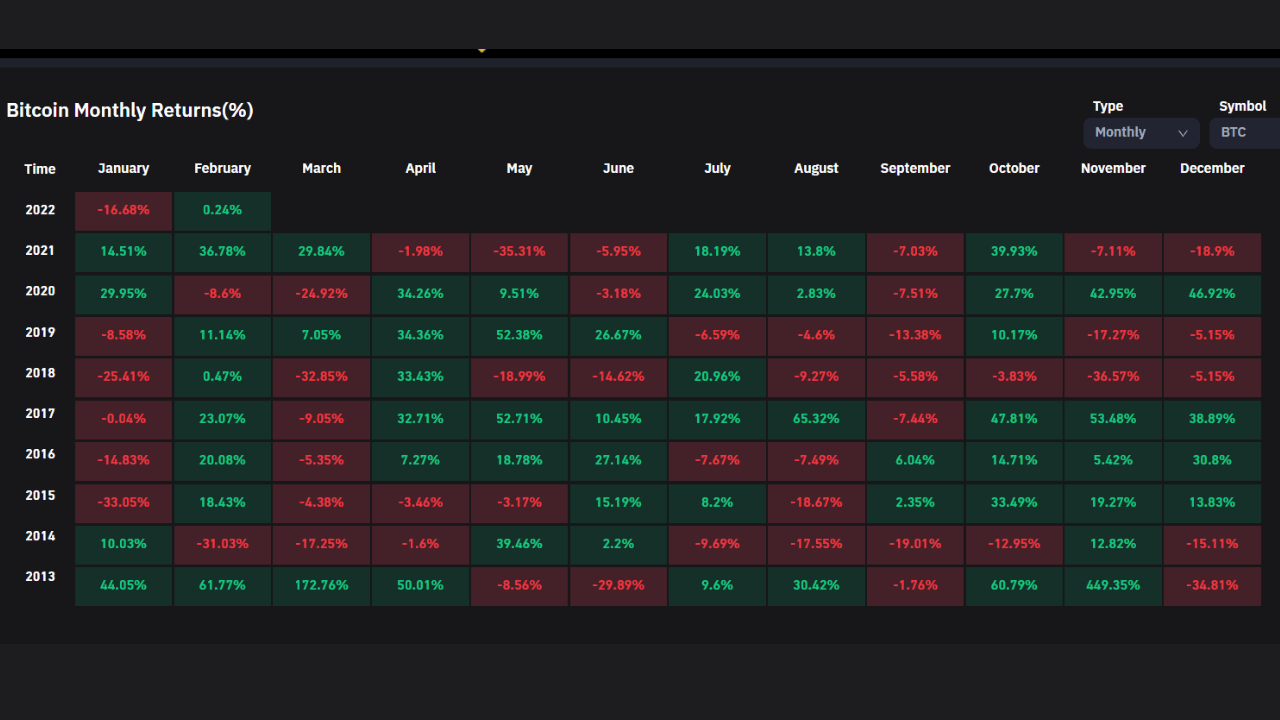Click the -31.03% cell in February 2014
This screenshot has width=1280, height=720.
pos(223,544)
